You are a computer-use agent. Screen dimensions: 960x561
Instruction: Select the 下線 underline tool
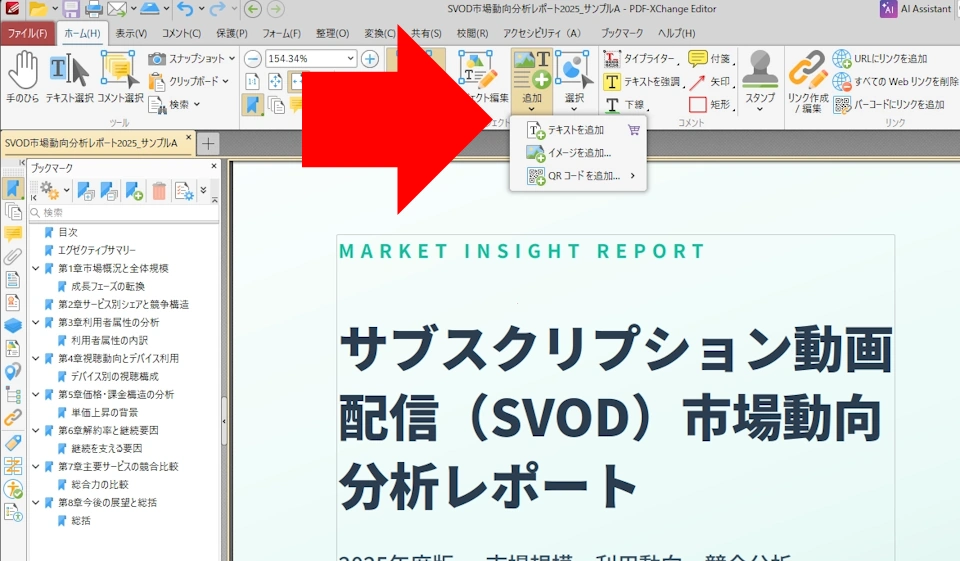coord(625,105)
